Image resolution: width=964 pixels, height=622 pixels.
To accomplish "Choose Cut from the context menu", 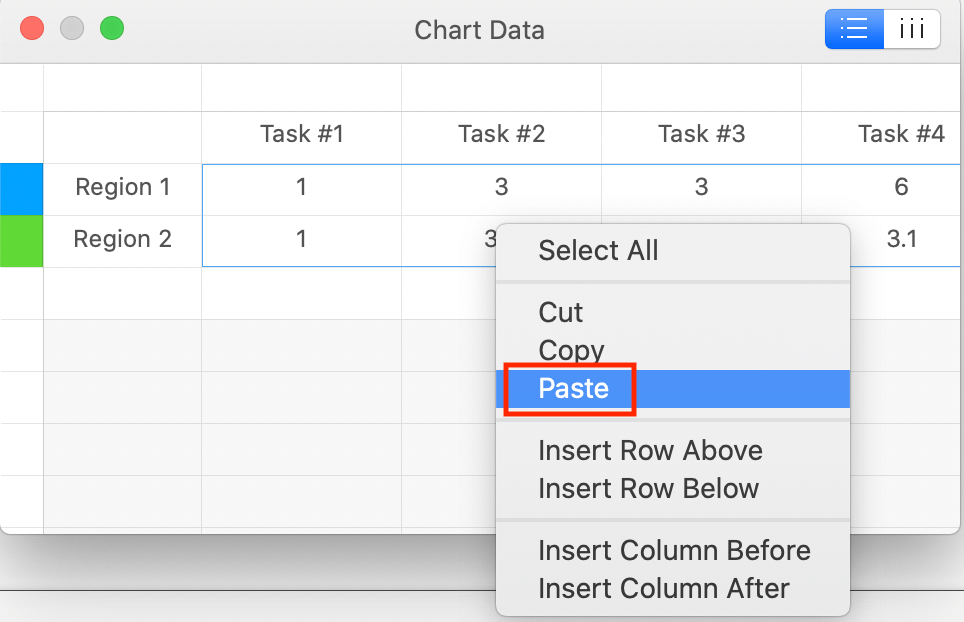I will (560, 312).
